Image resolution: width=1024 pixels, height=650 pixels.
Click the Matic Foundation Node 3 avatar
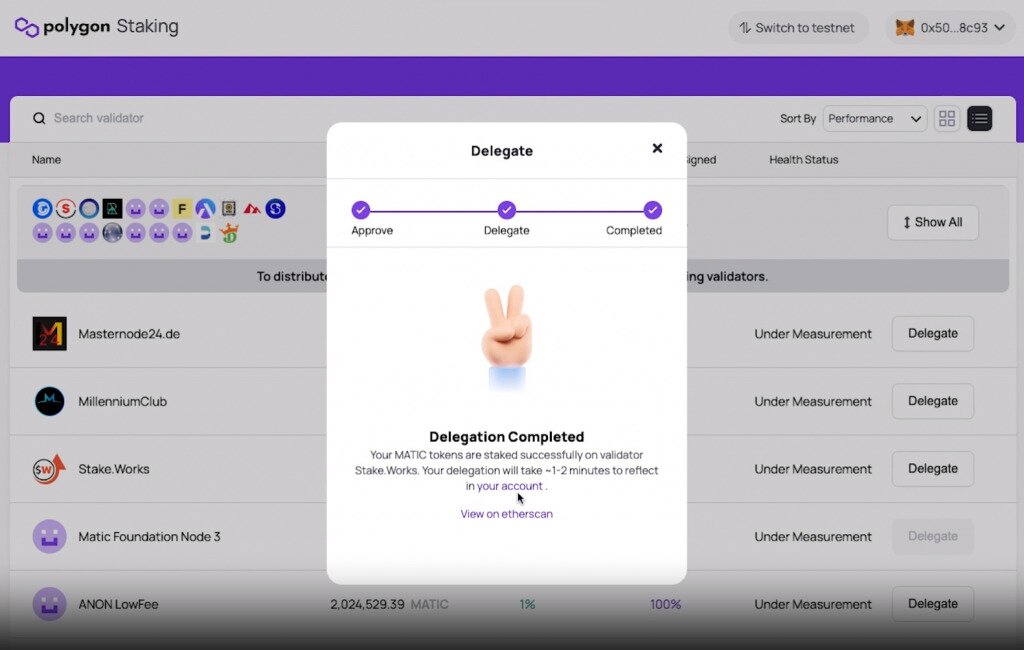(49, 537)
